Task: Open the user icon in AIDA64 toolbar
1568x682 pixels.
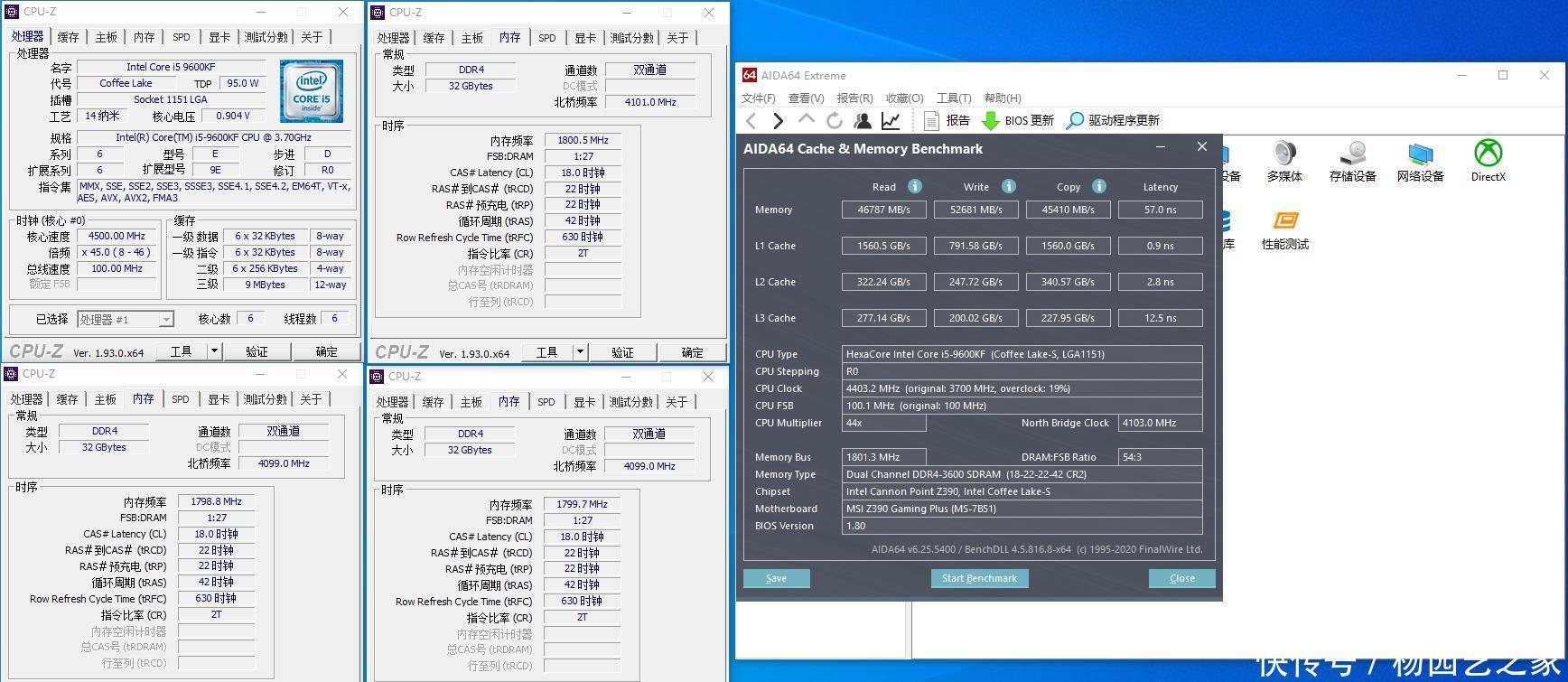Action: point(863,120)
